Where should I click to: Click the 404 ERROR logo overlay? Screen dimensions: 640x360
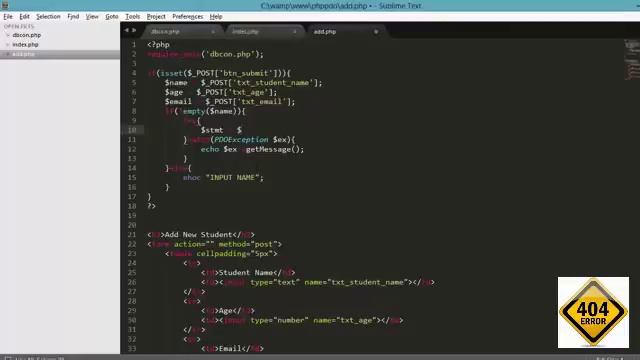tap(593, 312)
